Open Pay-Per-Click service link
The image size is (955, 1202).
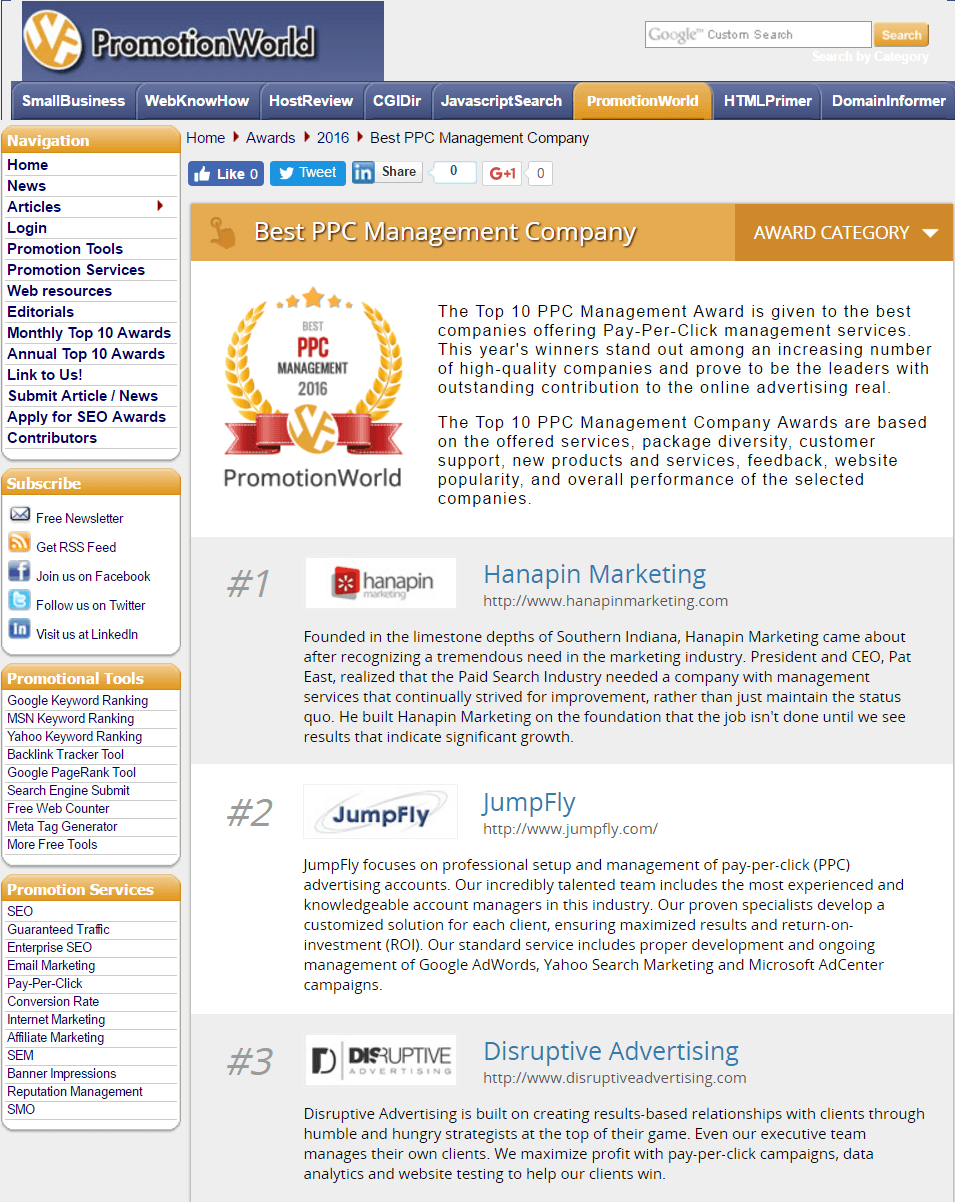coord(45,984)
